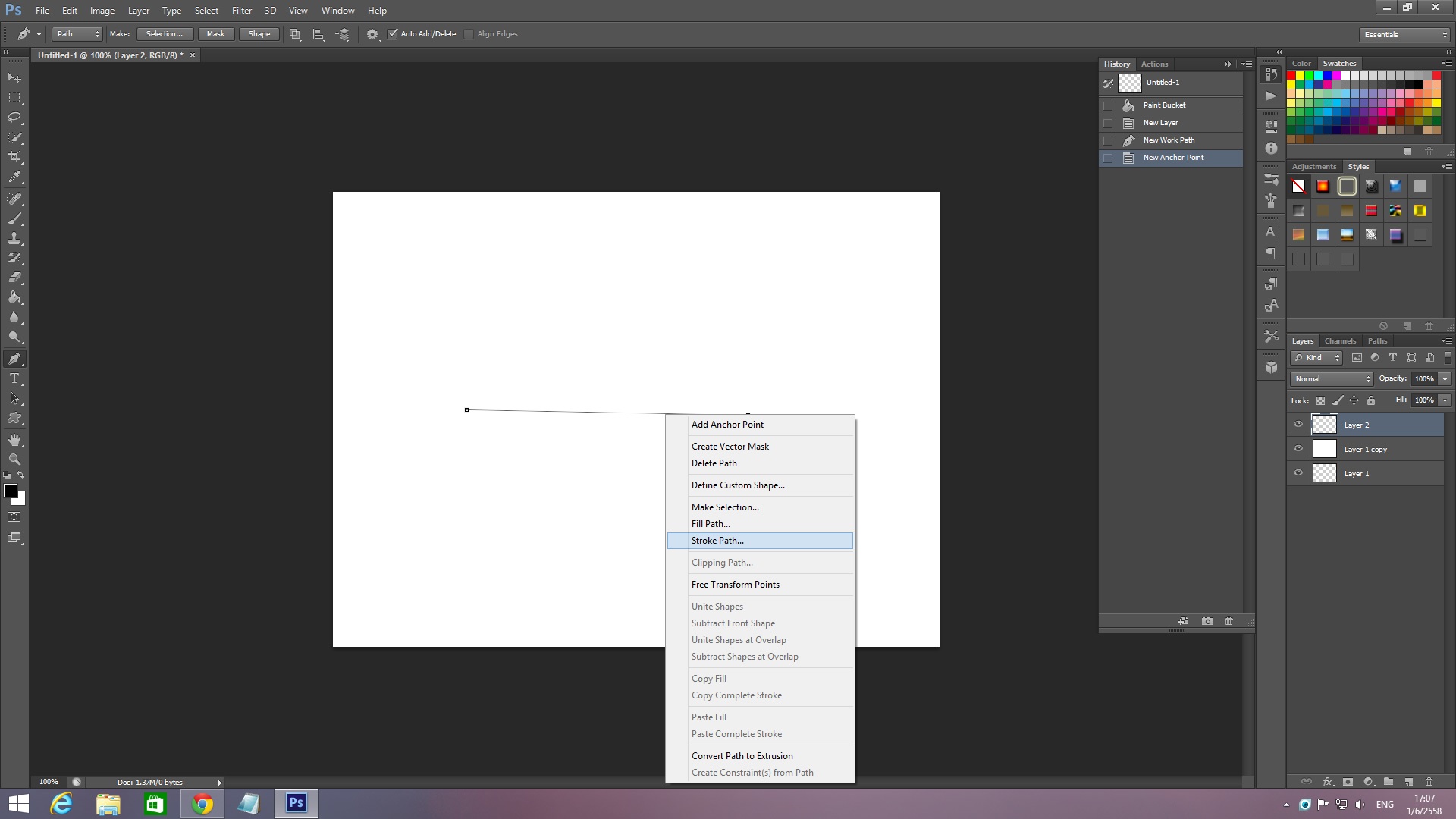Select the Rectangular Marquee tool
This screenshot has height=819, width=1456.
pyautogui.click(x=14, y=98)
